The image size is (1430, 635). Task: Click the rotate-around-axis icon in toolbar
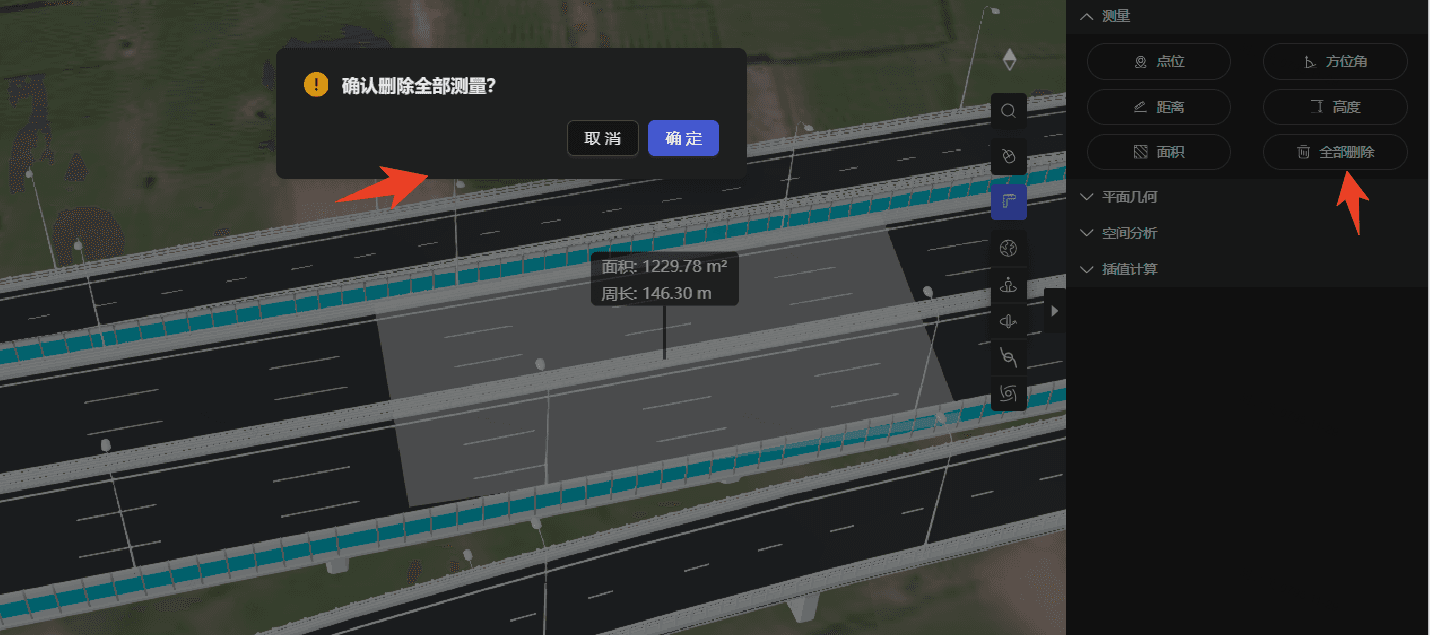pos(1009,321)
